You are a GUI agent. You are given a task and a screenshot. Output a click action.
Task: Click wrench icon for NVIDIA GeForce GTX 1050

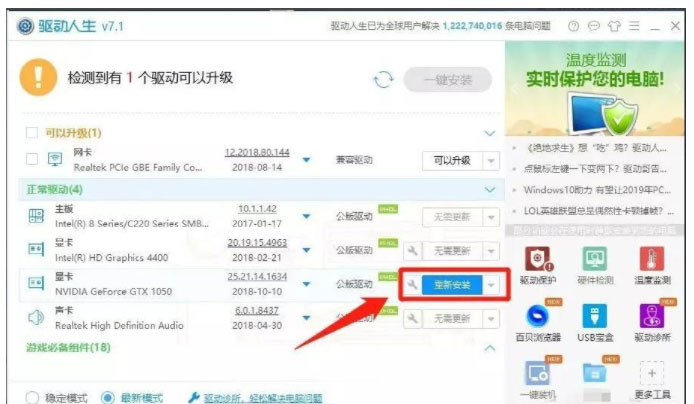pyautogui.click(x=412, y=285)
